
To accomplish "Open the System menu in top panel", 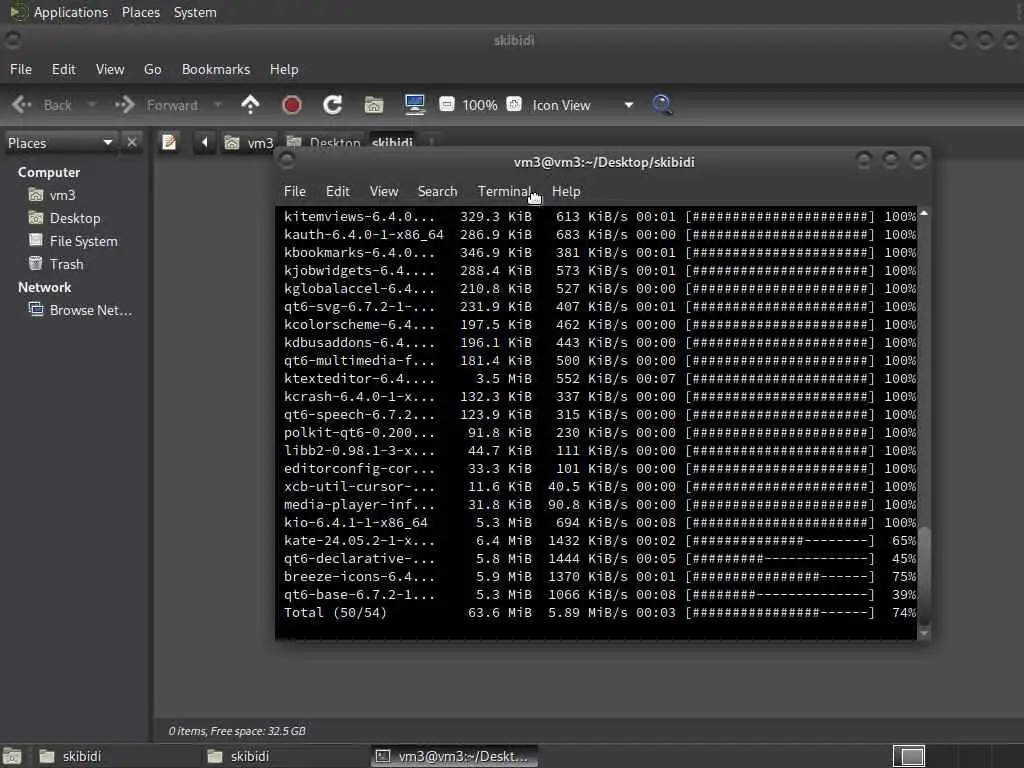I will click(195, 12).
